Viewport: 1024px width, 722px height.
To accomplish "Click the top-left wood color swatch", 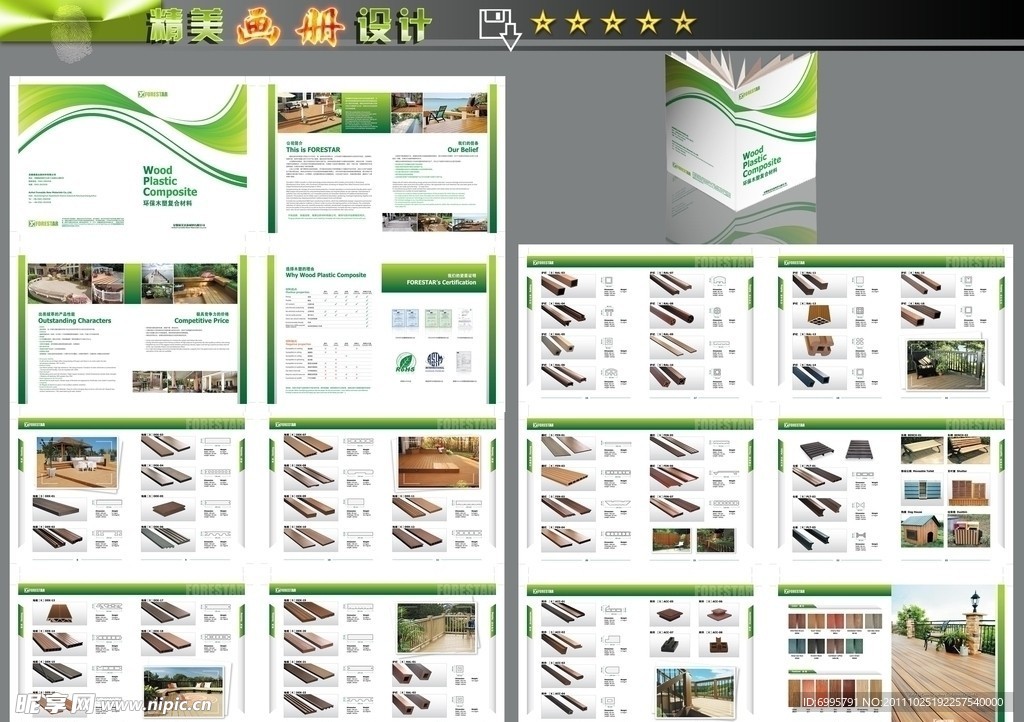I will pos(796,621).
